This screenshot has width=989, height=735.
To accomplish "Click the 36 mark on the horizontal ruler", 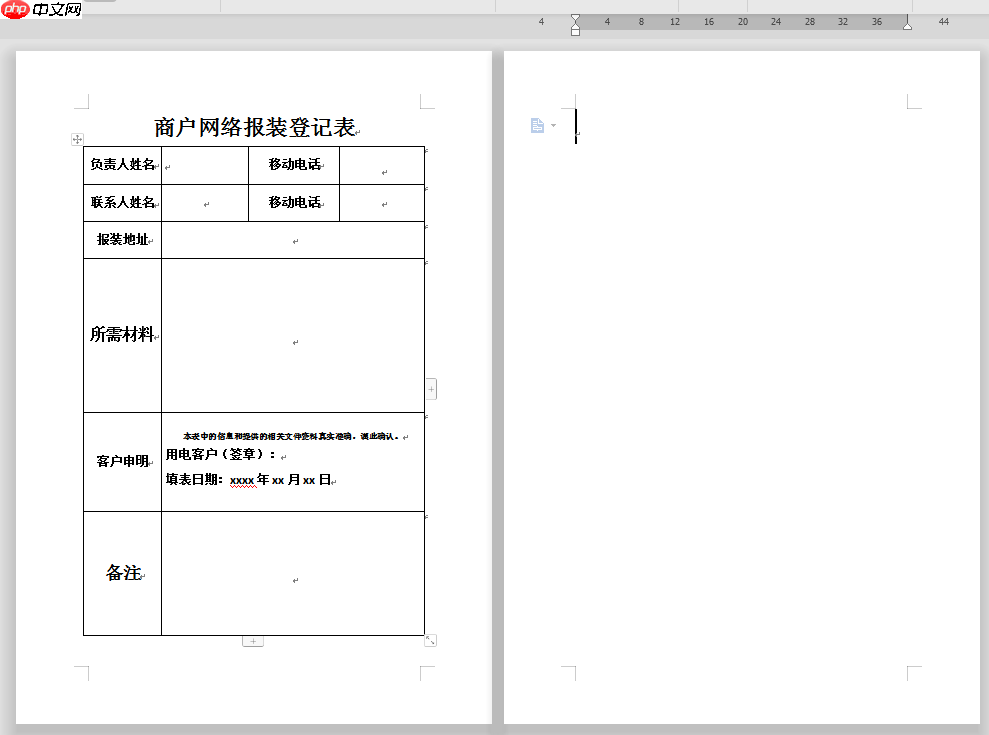I will tap(876, 20).
